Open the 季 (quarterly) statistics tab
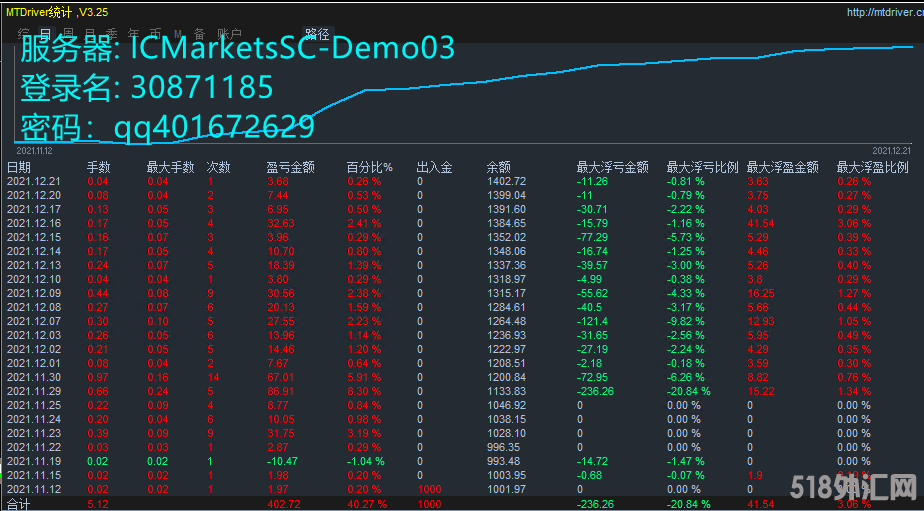This screenshot has width=924, height=511. [112, 34]
